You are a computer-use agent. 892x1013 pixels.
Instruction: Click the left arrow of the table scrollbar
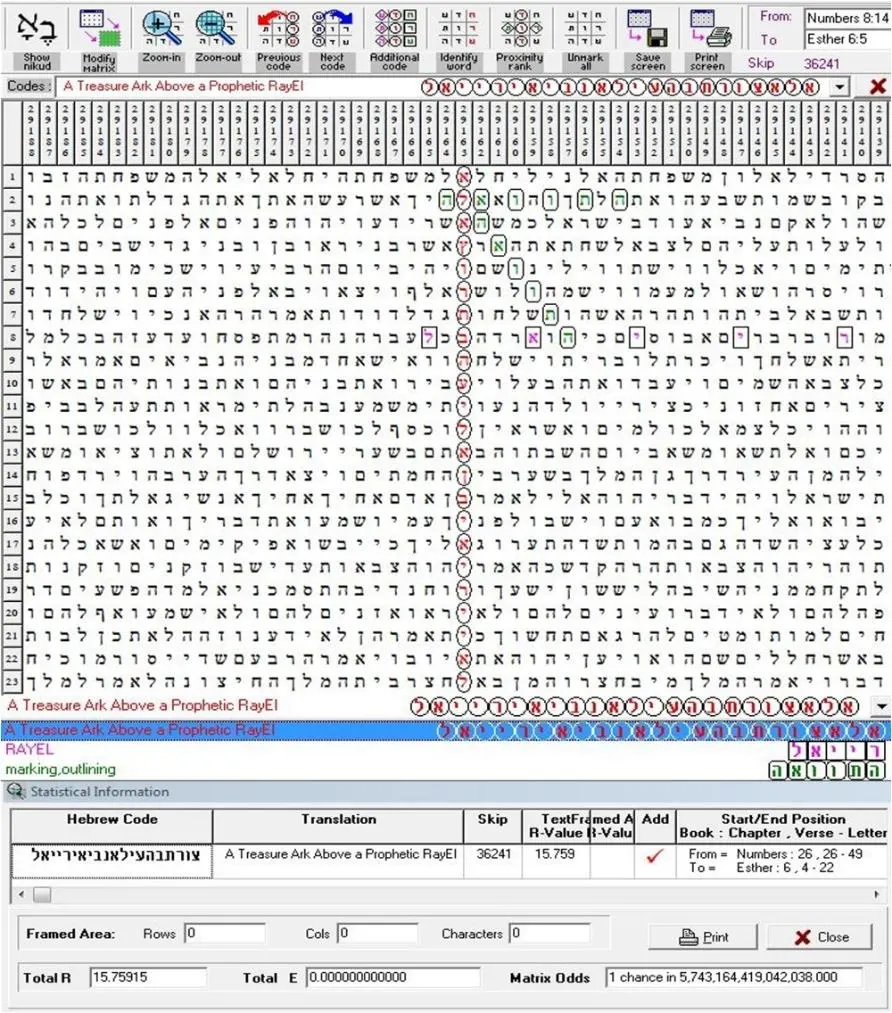click(22, 895)
